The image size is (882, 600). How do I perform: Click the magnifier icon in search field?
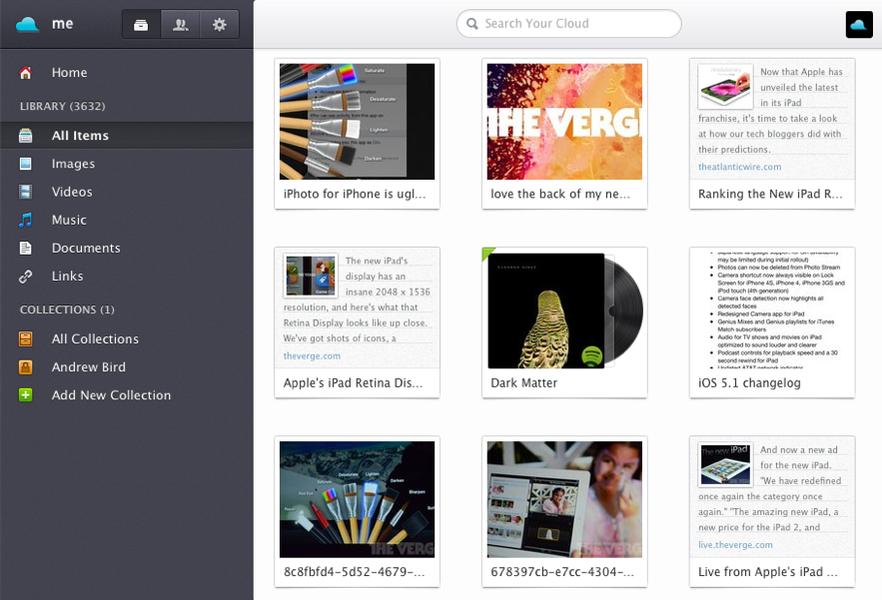click(472, 24)
